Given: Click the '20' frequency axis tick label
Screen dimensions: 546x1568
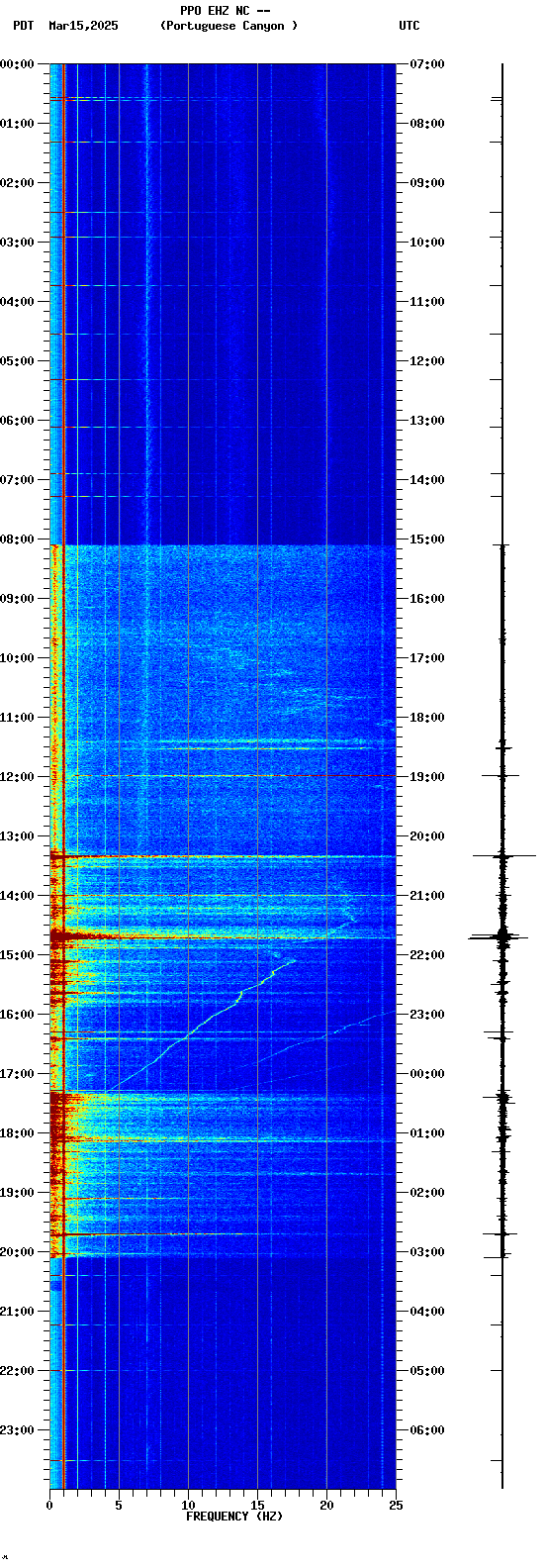Looking at the screenshot, I should 326,1506.
